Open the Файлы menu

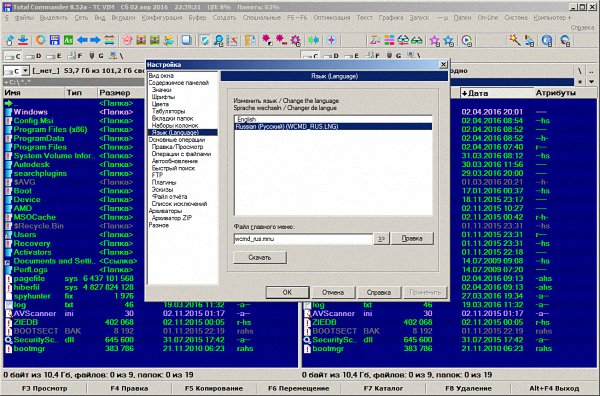(24, 18)
